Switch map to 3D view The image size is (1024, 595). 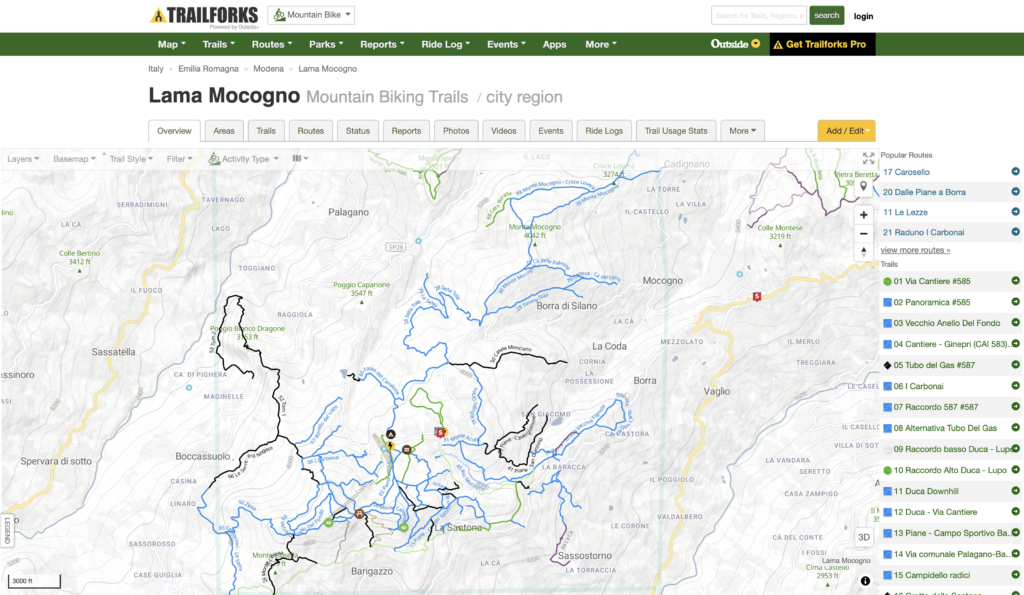[x=863, y=537]
